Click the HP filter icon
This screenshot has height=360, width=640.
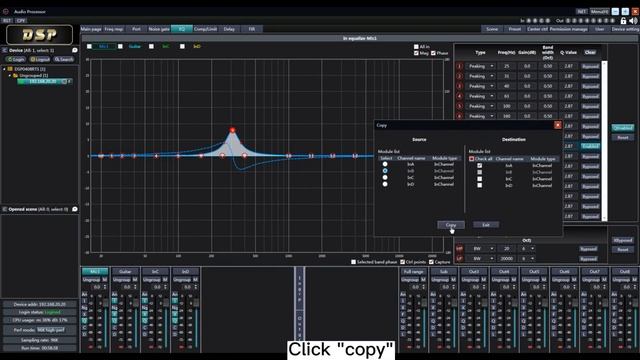[x=460, y=249]
